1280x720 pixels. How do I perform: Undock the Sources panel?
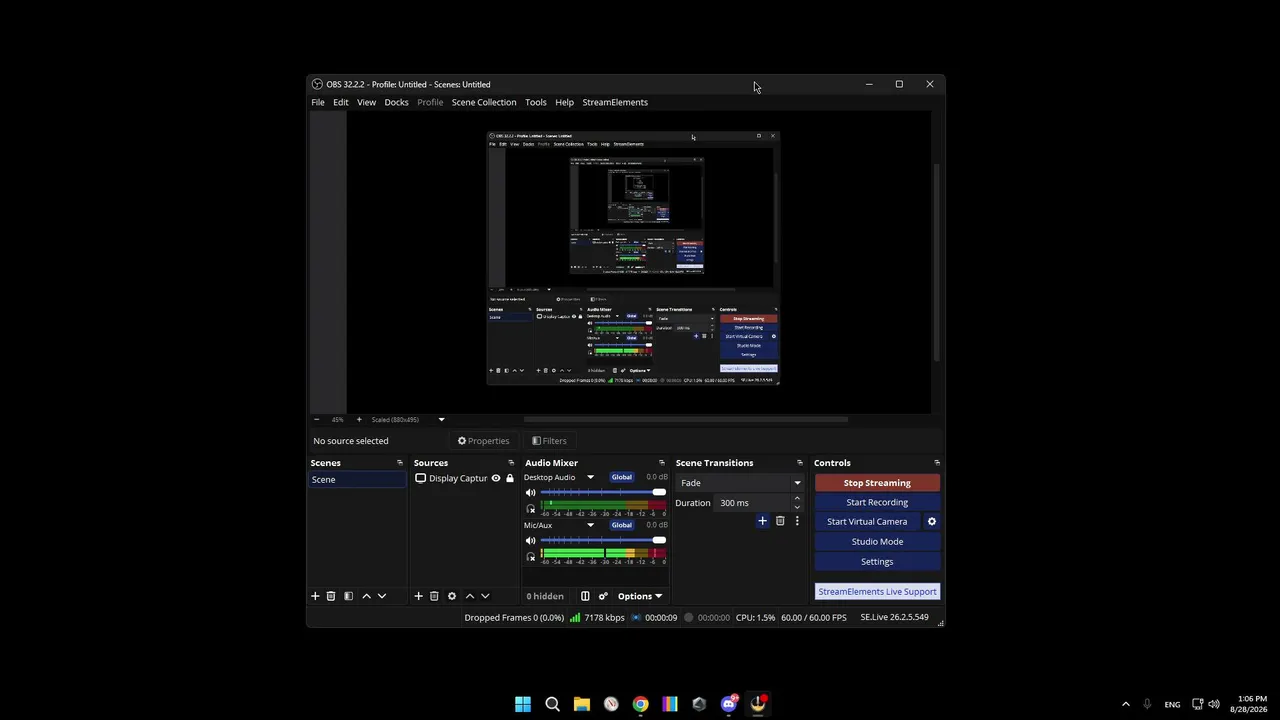[x=511, y=463]
